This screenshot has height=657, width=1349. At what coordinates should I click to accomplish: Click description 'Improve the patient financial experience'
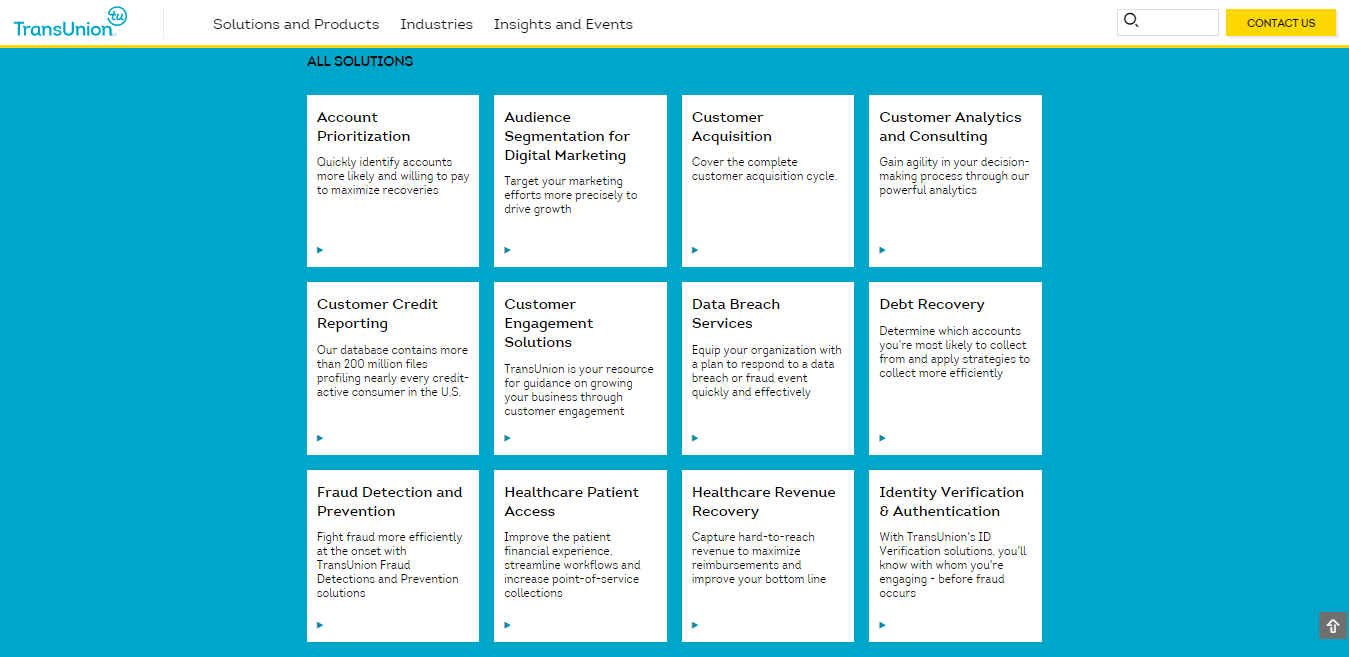point(572,565)
